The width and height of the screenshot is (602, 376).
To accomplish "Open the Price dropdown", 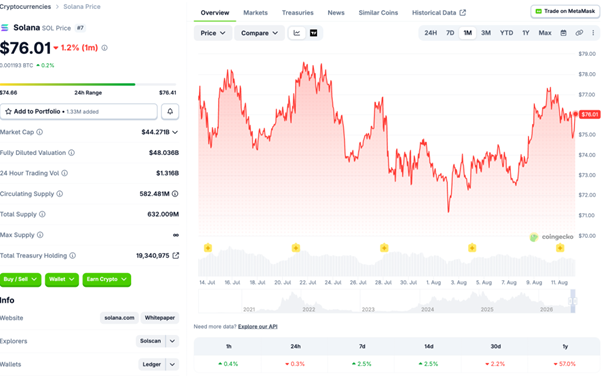I will pyautogui.click(x=213, y=33).
